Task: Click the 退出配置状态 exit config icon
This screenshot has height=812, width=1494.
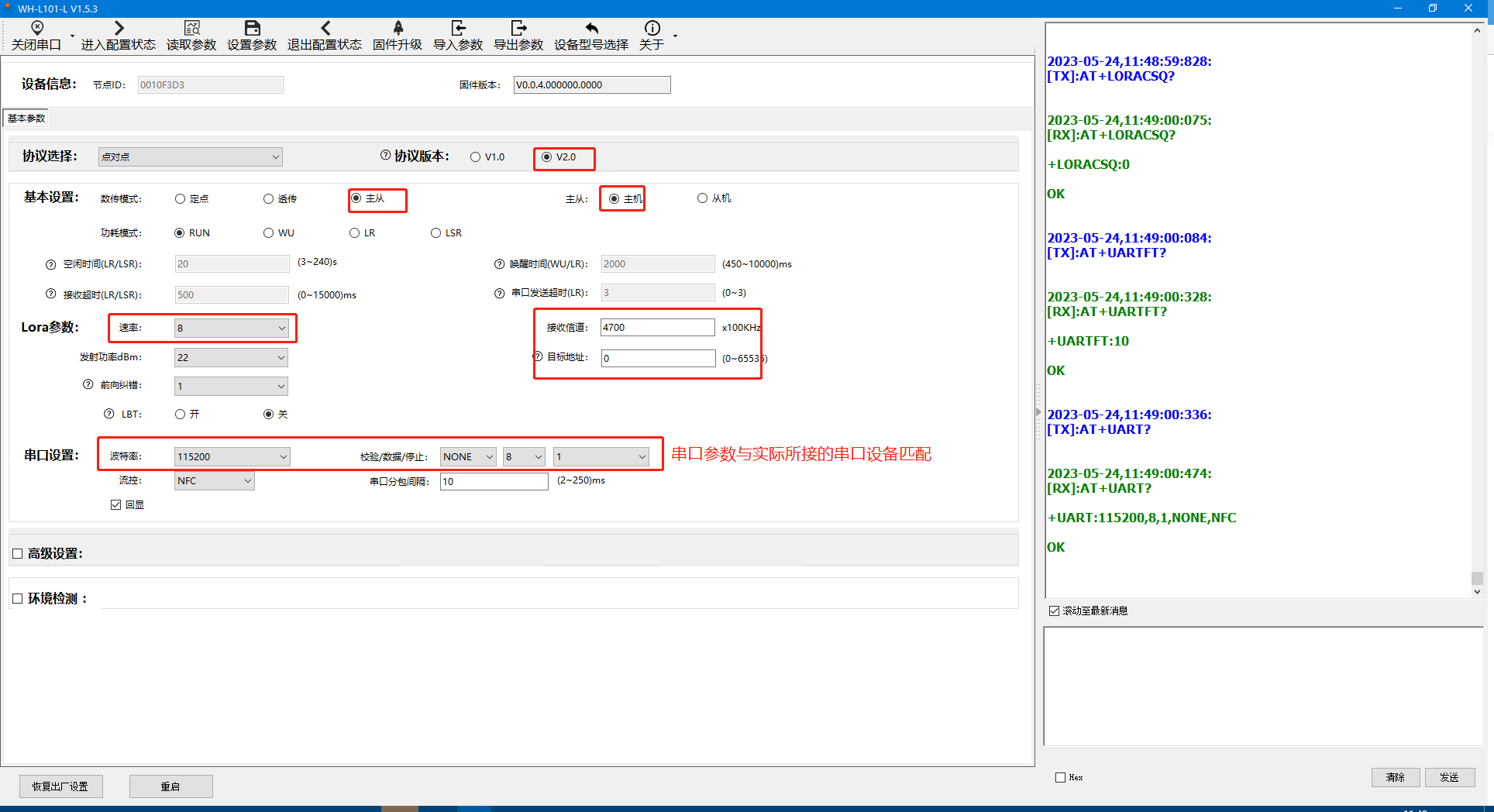Action: point(325,29)
